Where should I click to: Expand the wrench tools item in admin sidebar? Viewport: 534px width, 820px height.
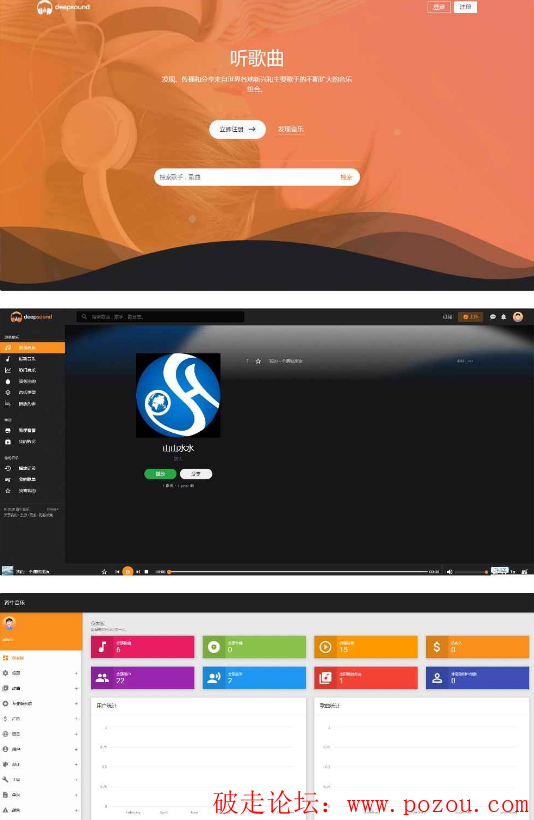point(40,779)
